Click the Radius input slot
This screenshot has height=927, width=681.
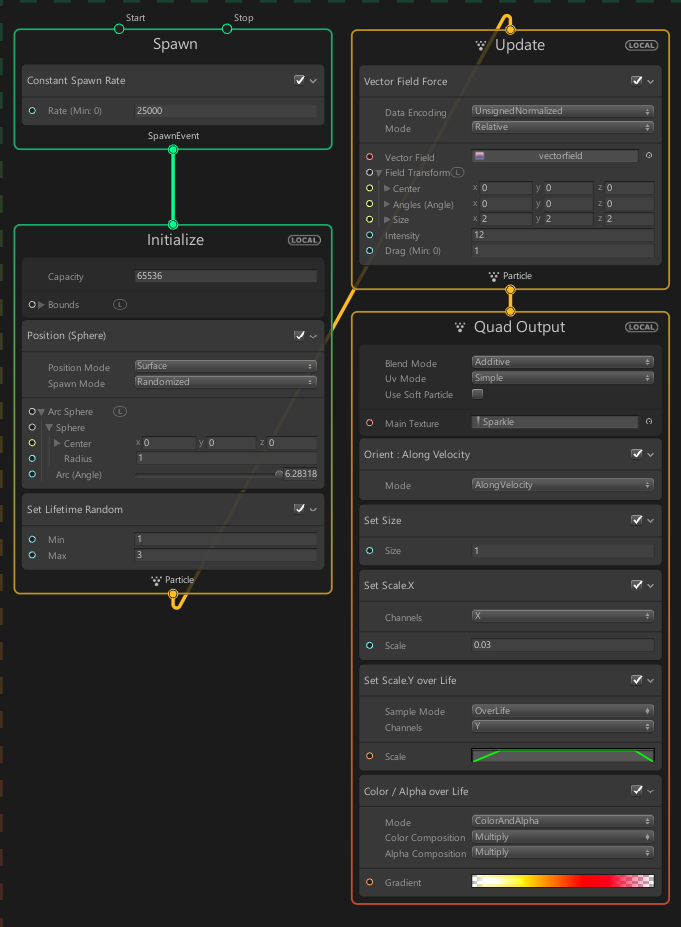[x=33, y=458]
